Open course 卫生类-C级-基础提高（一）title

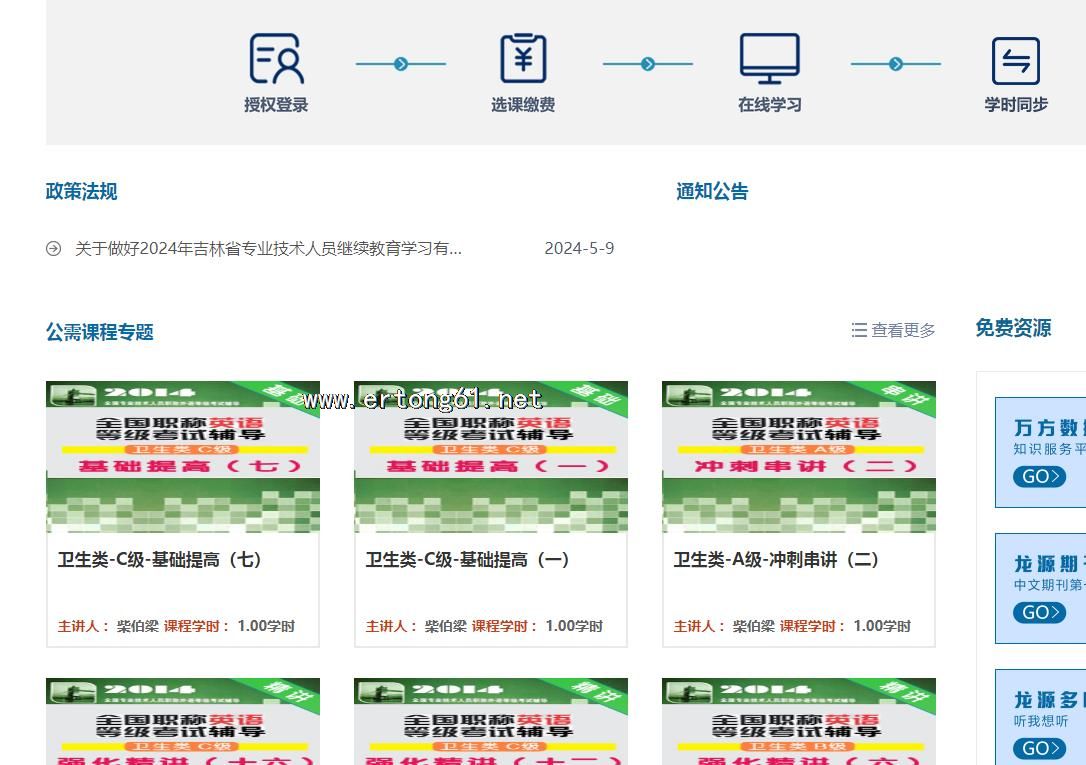(x=468, y=560)
